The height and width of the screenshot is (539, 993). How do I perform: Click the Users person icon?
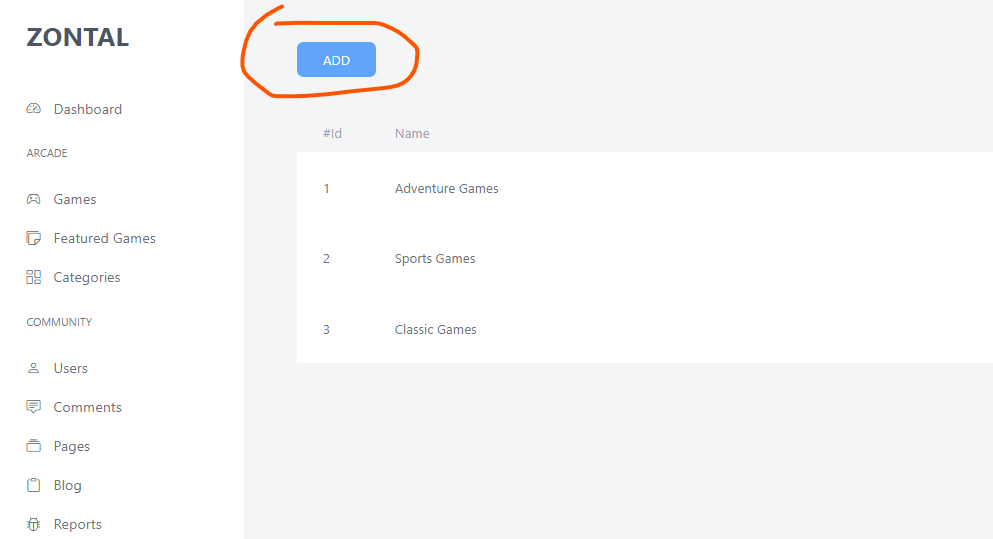34,368
